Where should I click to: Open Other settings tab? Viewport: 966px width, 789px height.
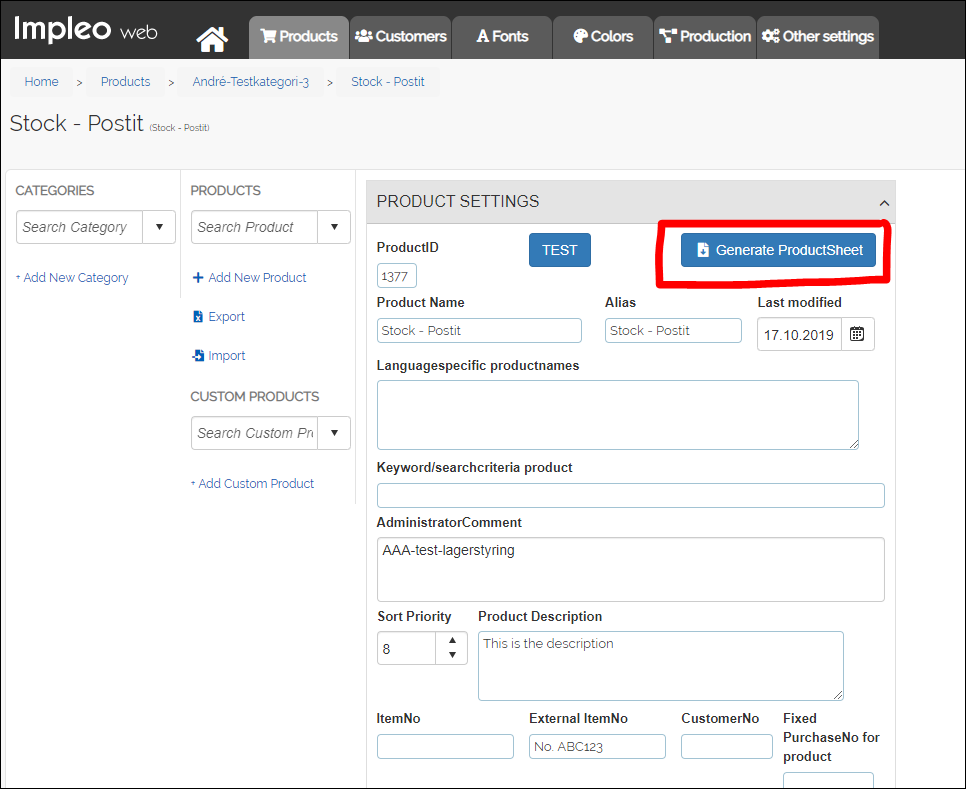(817, 37)
